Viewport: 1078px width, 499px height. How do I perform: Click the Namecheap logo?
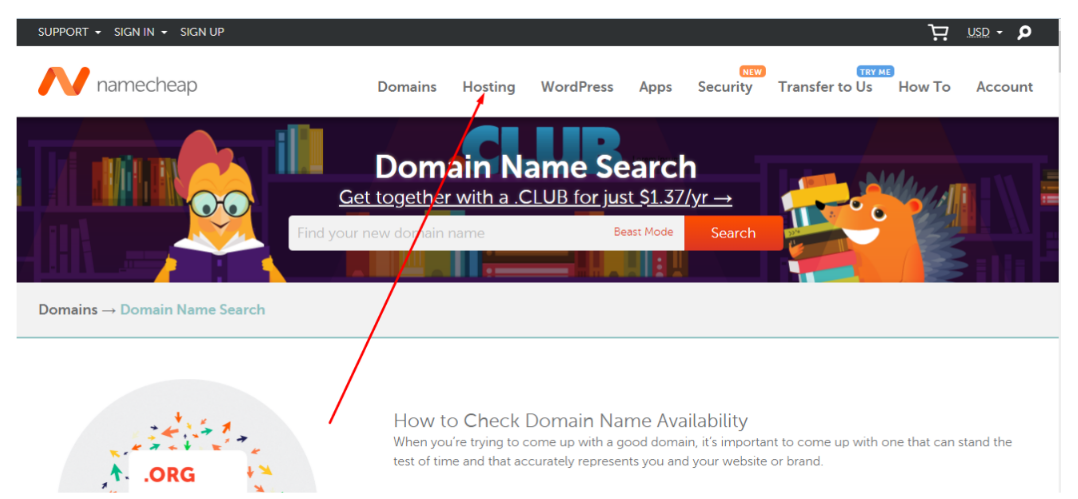[118, 84]
